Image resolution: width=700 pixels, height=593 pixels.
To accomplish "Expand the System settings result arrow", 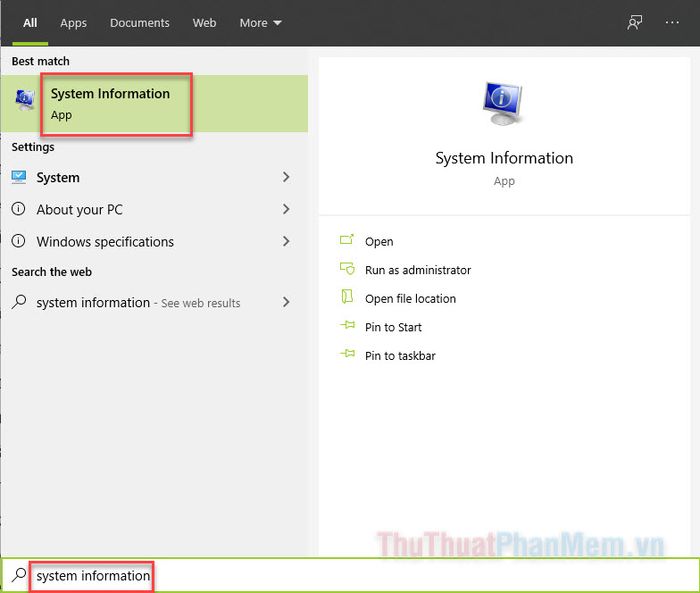I will tap(286, 177).
